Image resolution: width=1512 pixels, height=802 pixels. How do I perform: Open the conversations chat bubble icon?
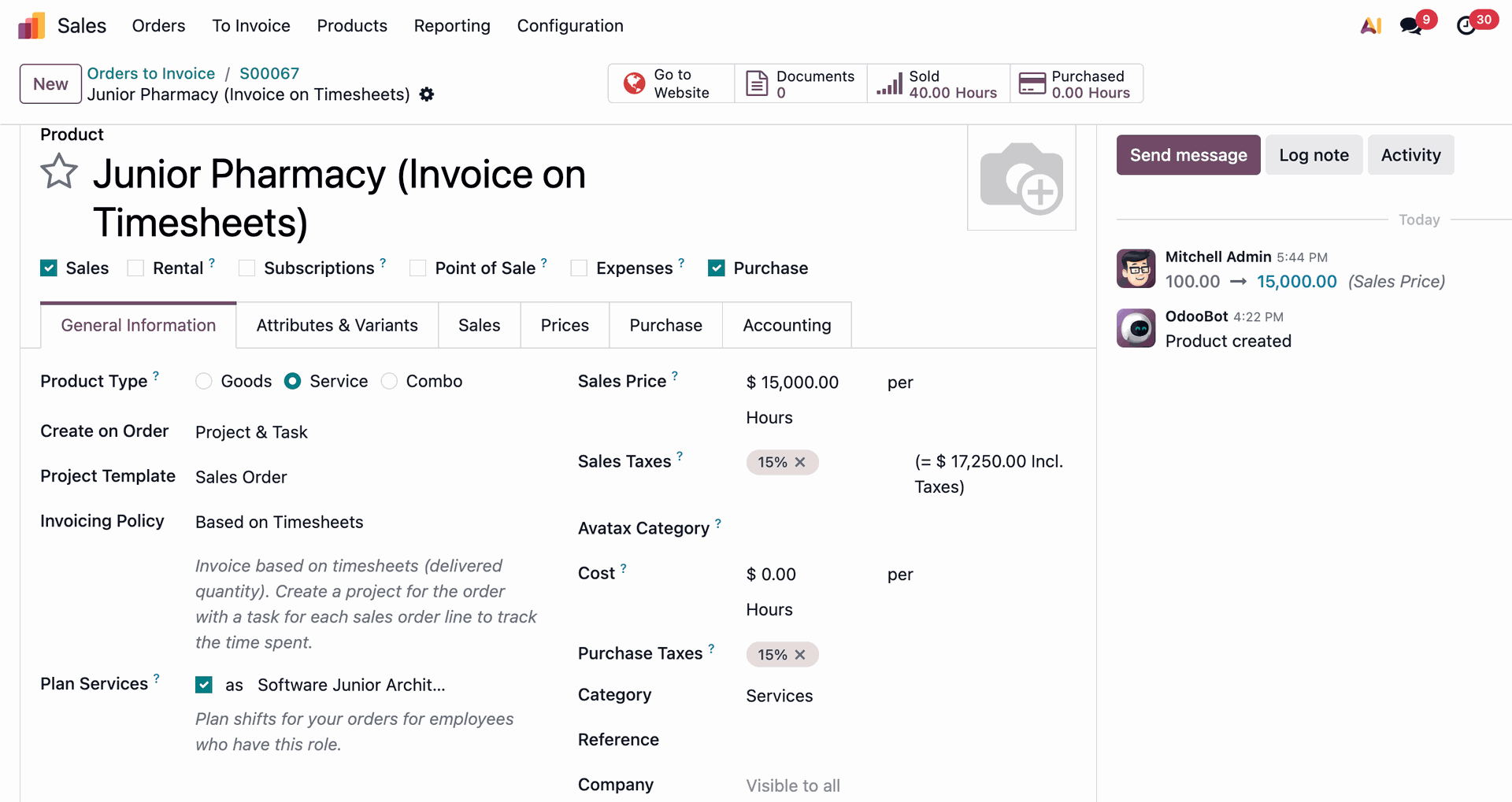[1410, 26]
